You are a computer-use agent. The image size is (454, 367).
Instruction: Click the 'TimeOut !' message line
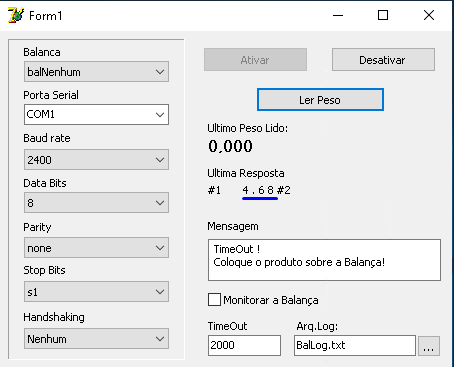[x=237, y=249]
